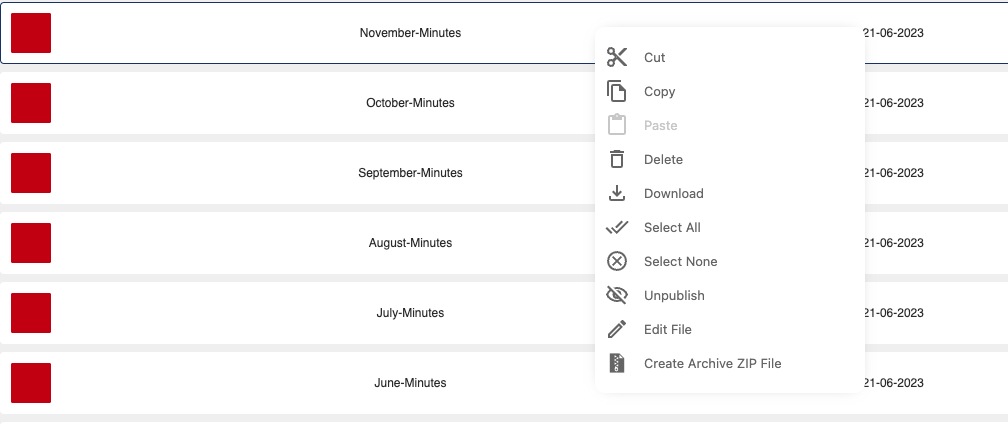Toggle the crossed-eye Unpublish icon
The width and height of the screenshot is (1008, 428).
616,295
